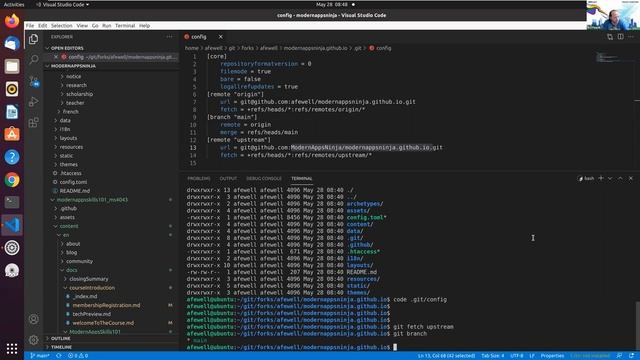Close config in the Open Editors list
The height and width of the screenshot is (360, 640).
pyautogui.click(x=56, y=57)
